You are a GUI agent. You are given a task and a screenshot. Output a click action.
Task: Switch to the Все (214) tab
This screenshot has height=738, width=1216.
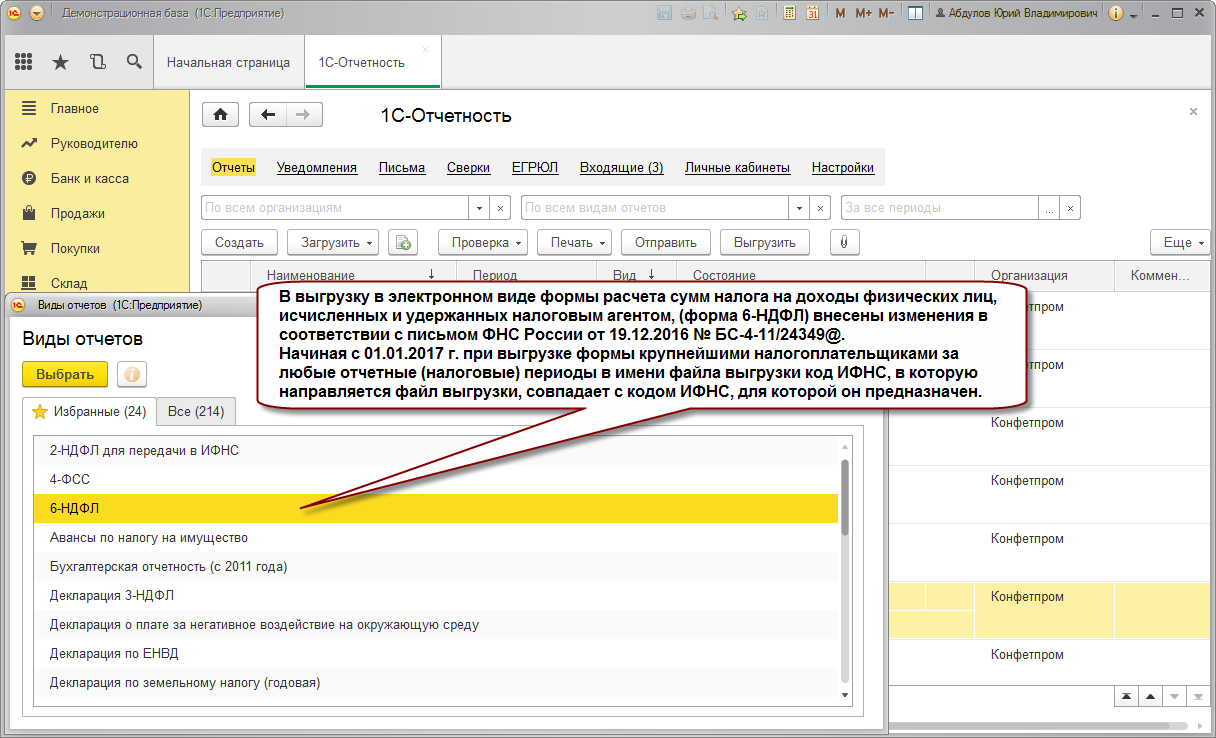click(195, 411)
